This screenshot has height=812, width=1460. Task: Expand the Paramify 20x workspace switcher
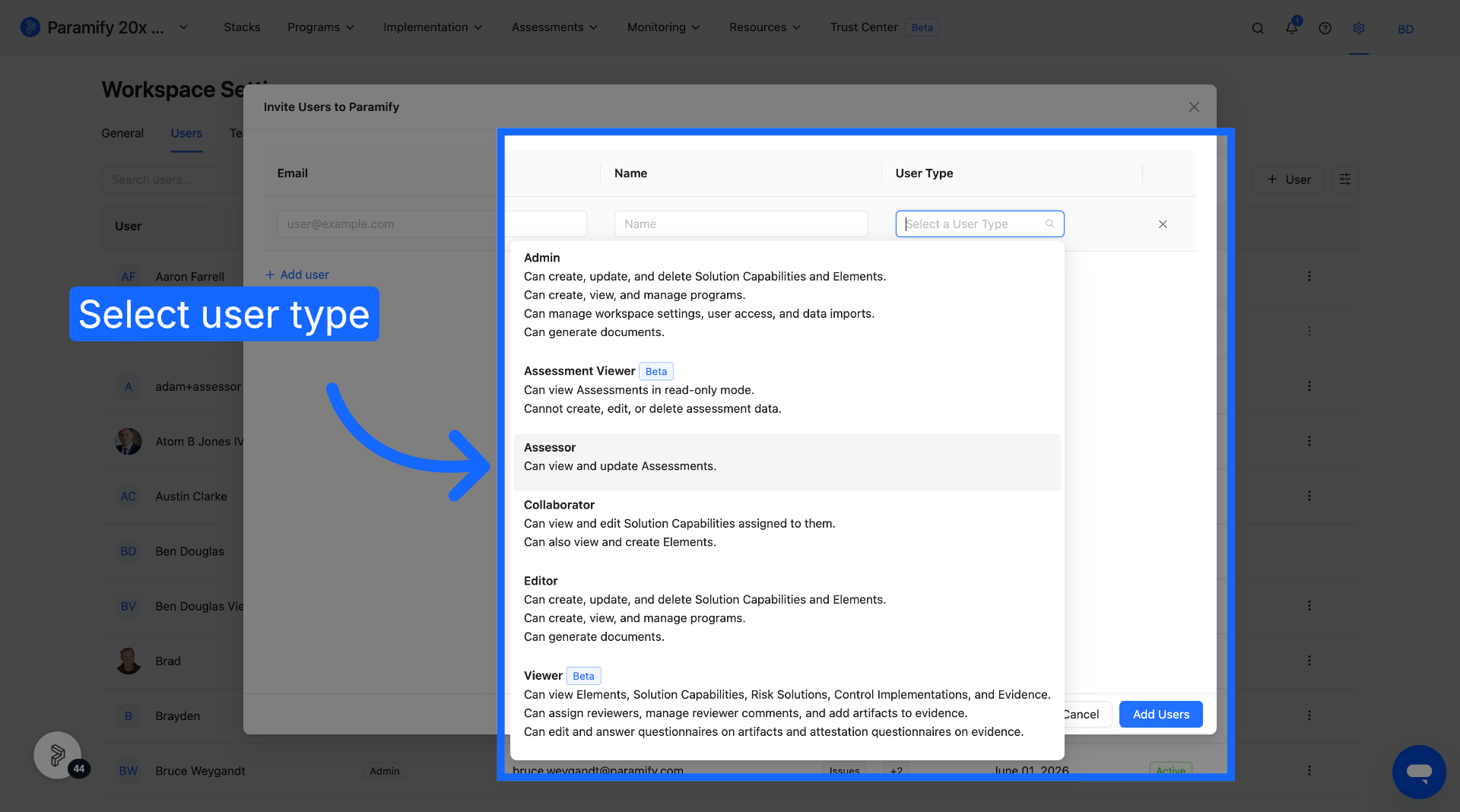183,27
